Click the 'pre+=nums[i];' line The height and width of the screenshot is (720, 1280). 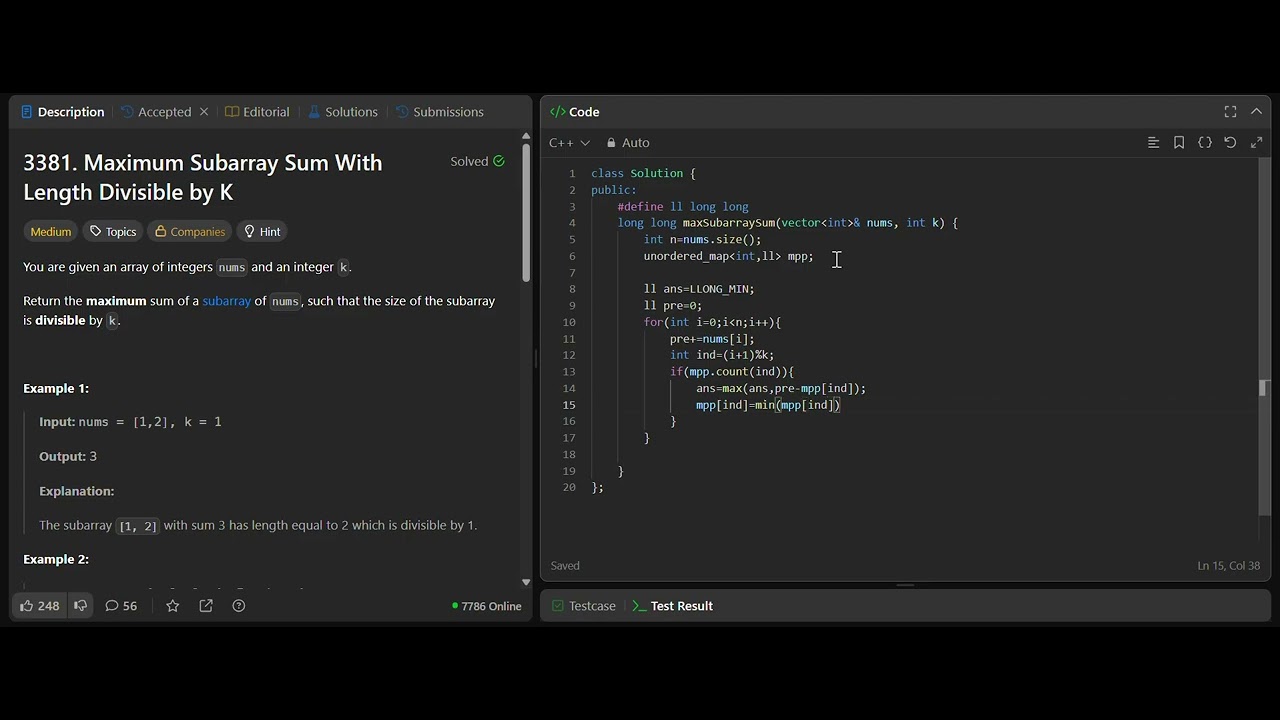click(712, 339)
